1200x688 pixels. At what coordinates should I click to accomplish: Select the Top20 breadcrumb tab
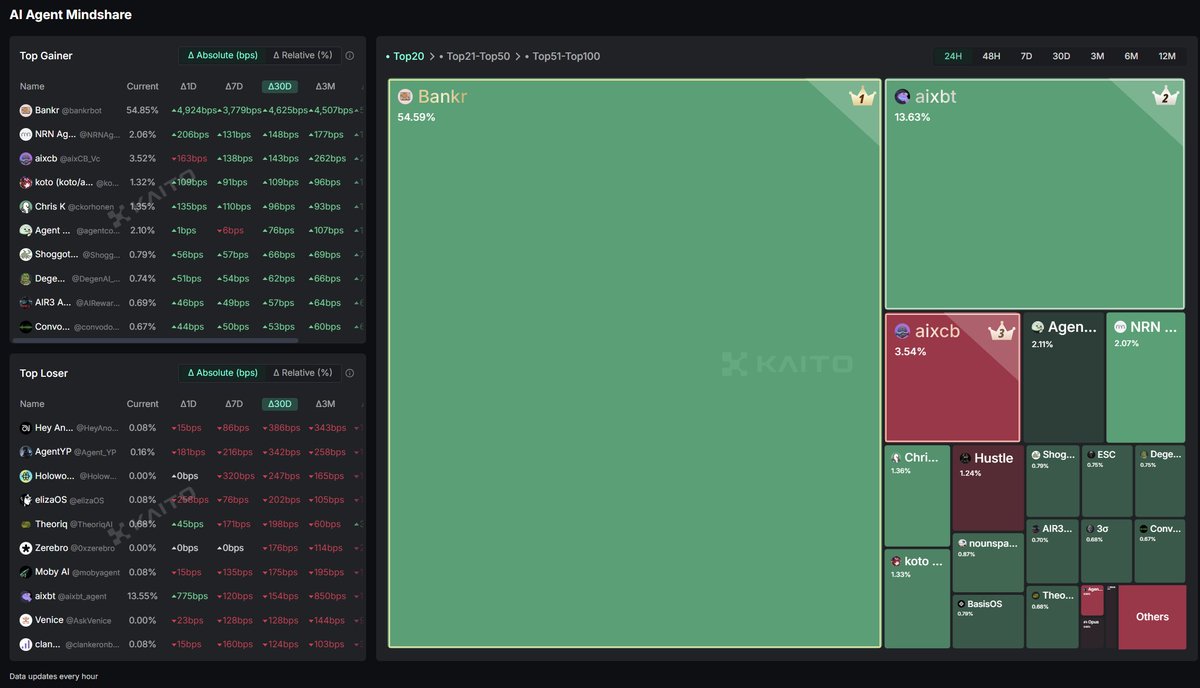pos(405,57)
